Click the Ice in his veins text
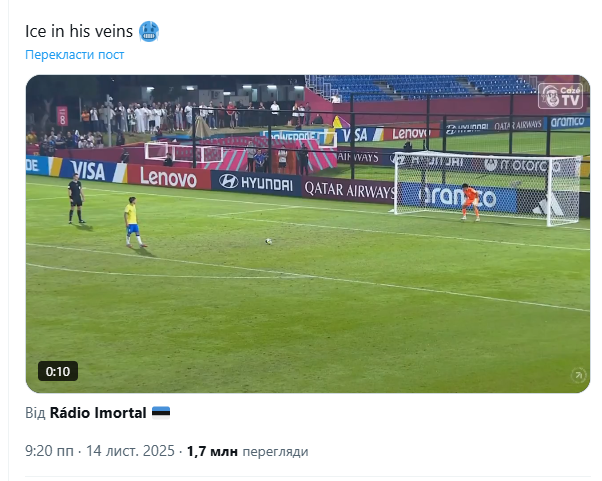The width and height of the screenshot is (602, 481). pos(79,31)
